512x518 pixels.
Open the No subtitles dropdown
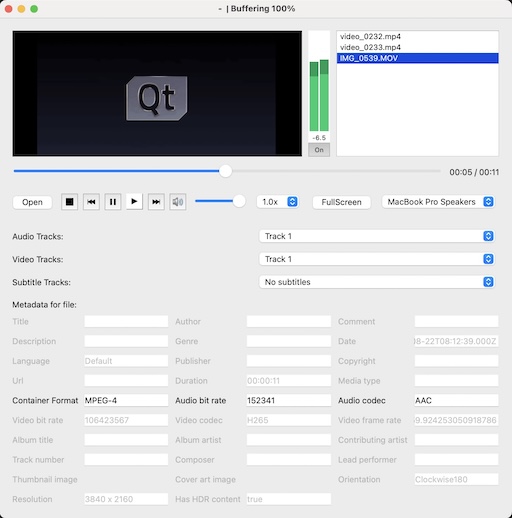point(377,282)
